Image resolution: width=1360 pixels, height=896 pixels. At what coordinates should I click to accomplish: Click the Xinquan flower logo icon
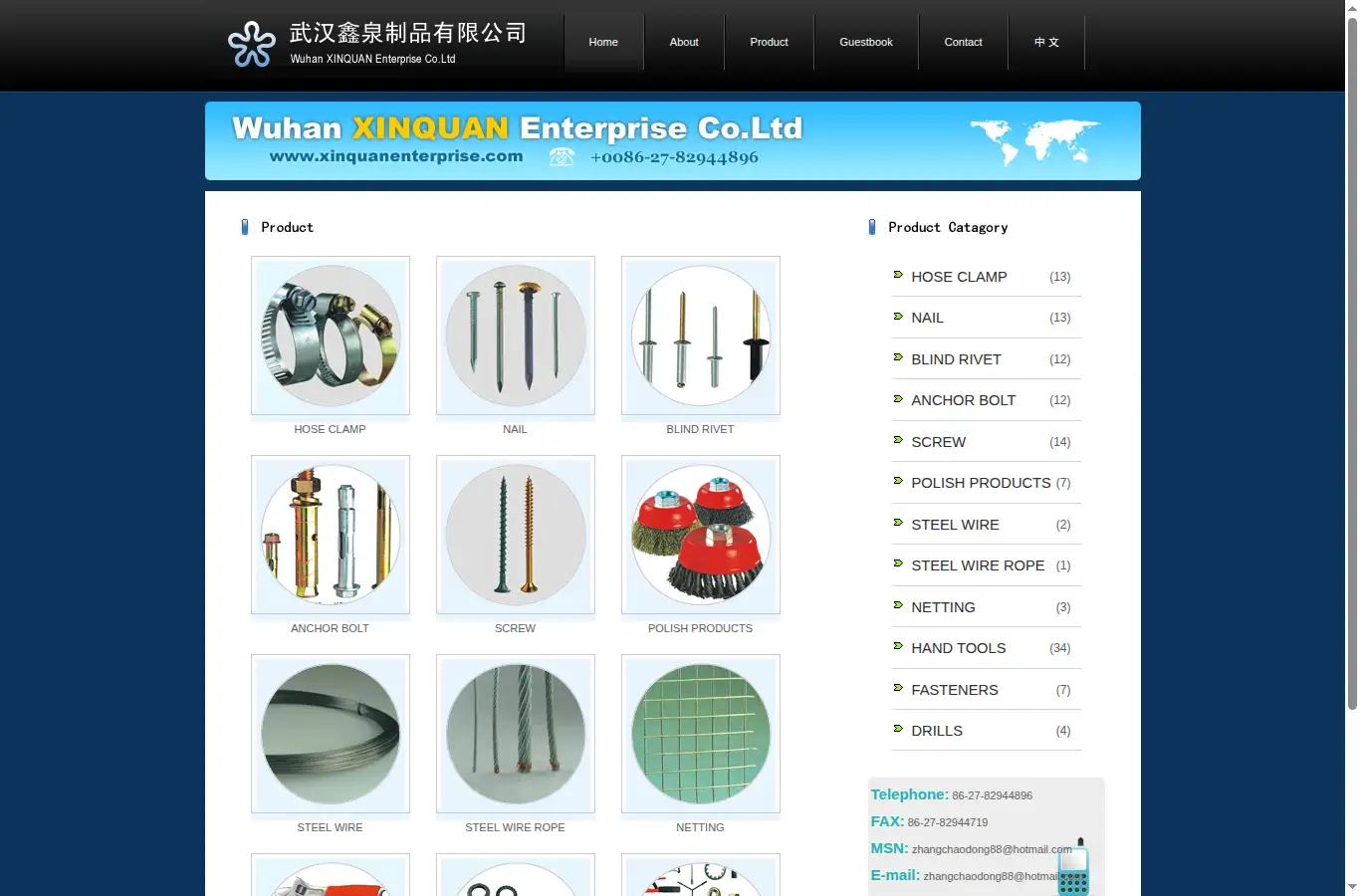tap(251, 44)
